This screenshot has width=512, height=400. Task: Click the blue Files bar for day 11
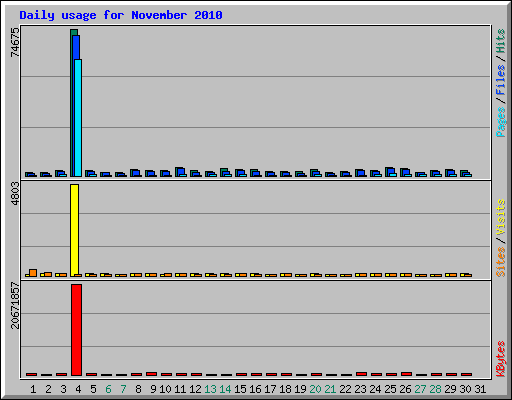[x=181, y=172]
